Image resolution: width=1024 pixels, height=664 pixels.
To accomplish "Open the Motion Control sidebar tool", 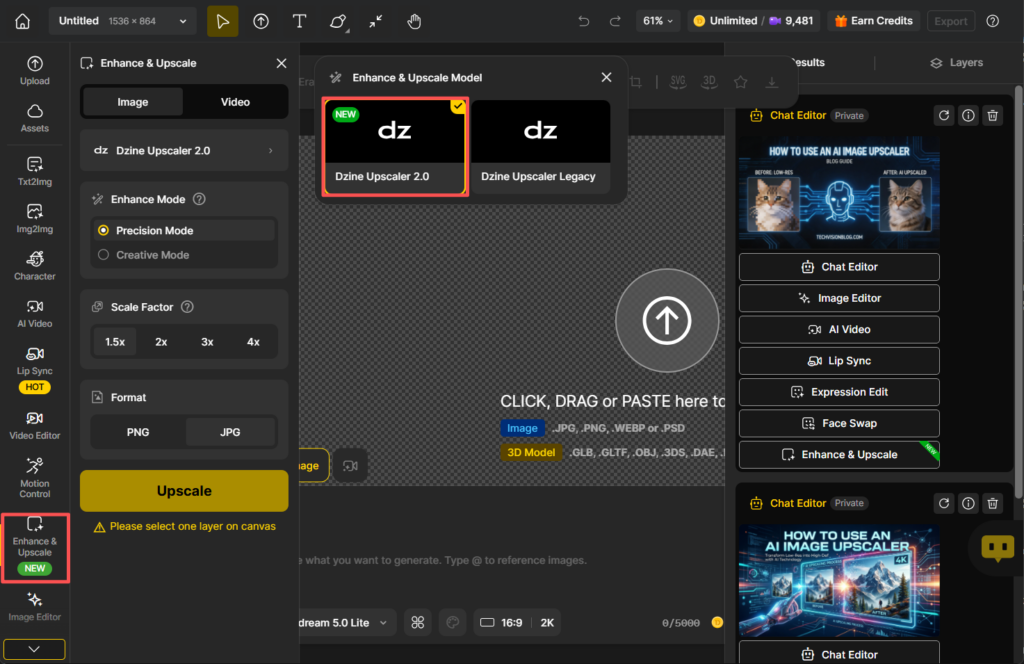I will 35,477.
